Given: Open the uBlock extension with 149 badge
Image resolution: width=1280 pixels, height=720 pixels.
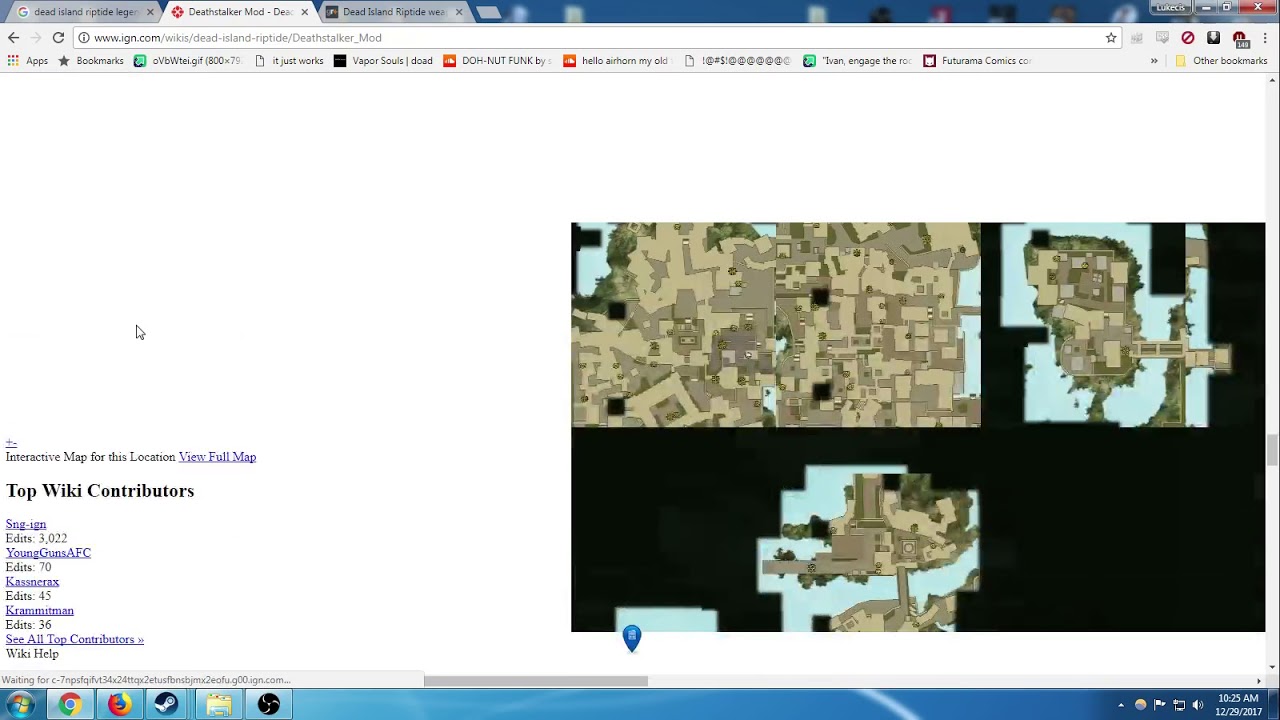Looking at the screenshot, I should [x=1240, y=39].
